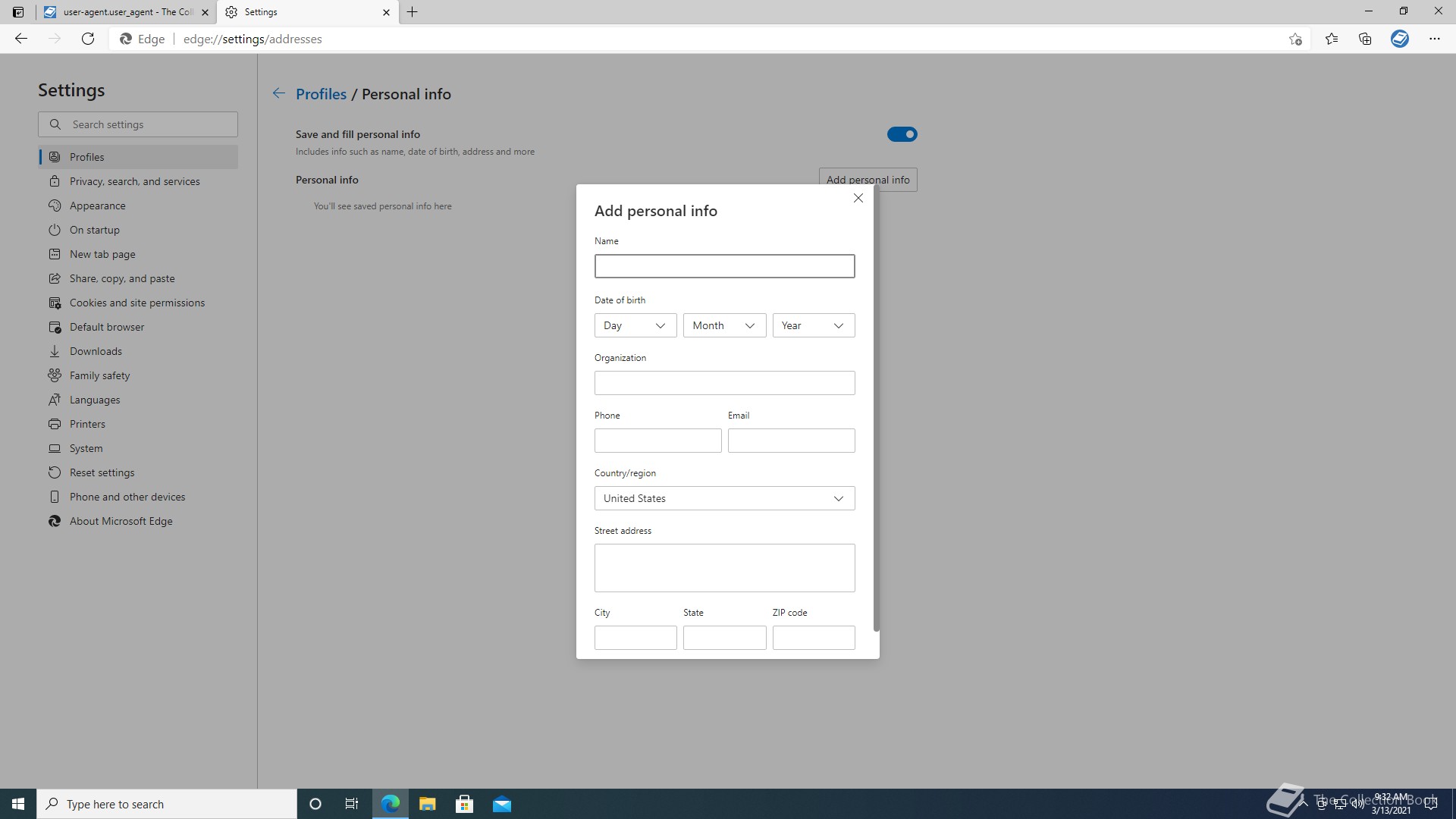Click the back arrow beside Profiles
Screen dimensions: 1456x819
point(278,93)
